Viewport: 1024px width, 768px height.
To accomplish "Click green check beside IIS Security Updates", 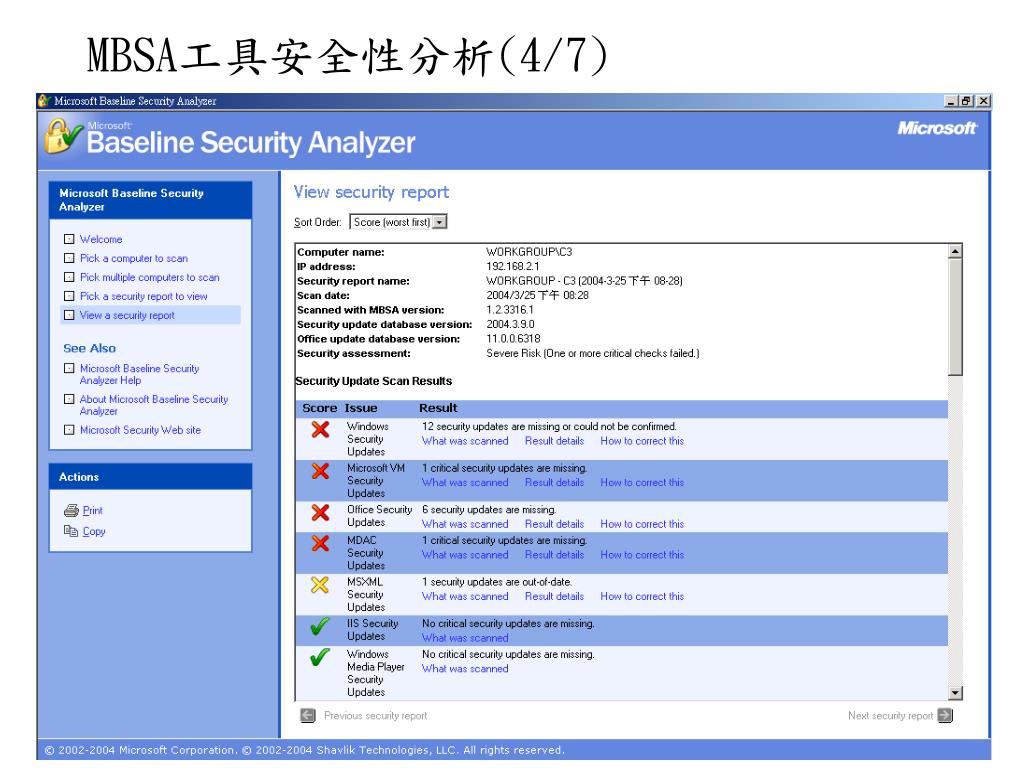I will pyautogui.click(x=320, y=626).
